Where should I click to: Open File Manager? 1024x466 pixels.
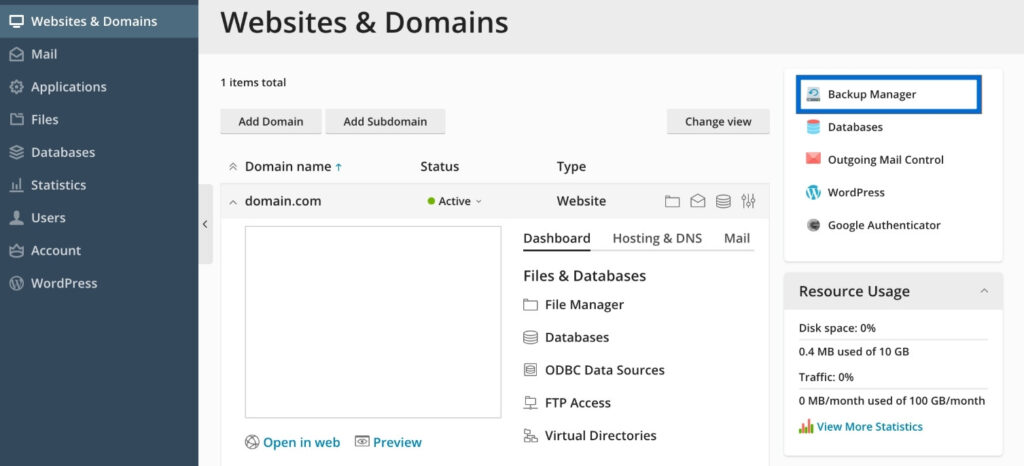point(573,305)
